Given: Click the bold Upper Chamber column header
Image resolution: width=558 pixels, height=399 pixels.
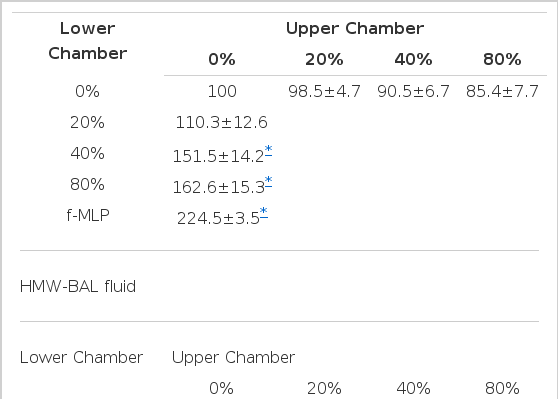Looking at the screenshot, I should [355, 28].
